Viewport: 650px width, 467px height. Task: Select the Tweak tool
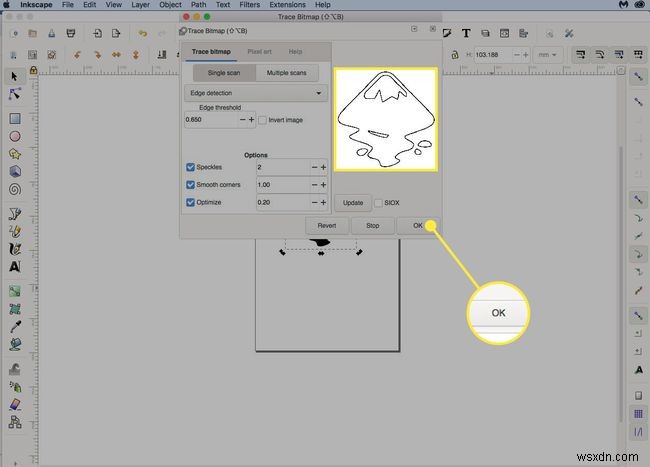15,369
